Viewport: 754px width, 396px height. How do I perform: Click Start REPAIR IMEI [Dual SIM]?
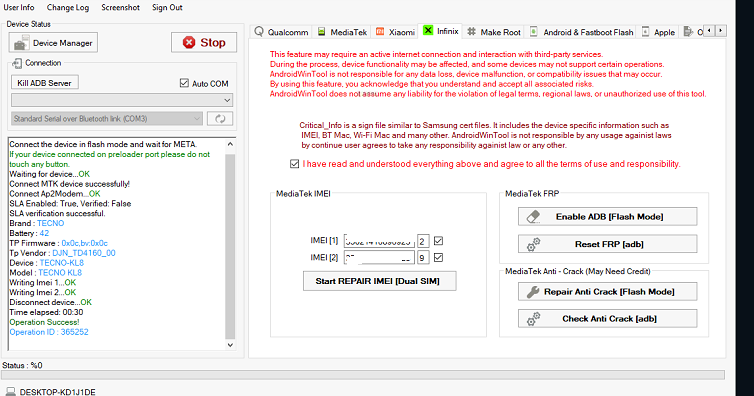tap(379, 281)
